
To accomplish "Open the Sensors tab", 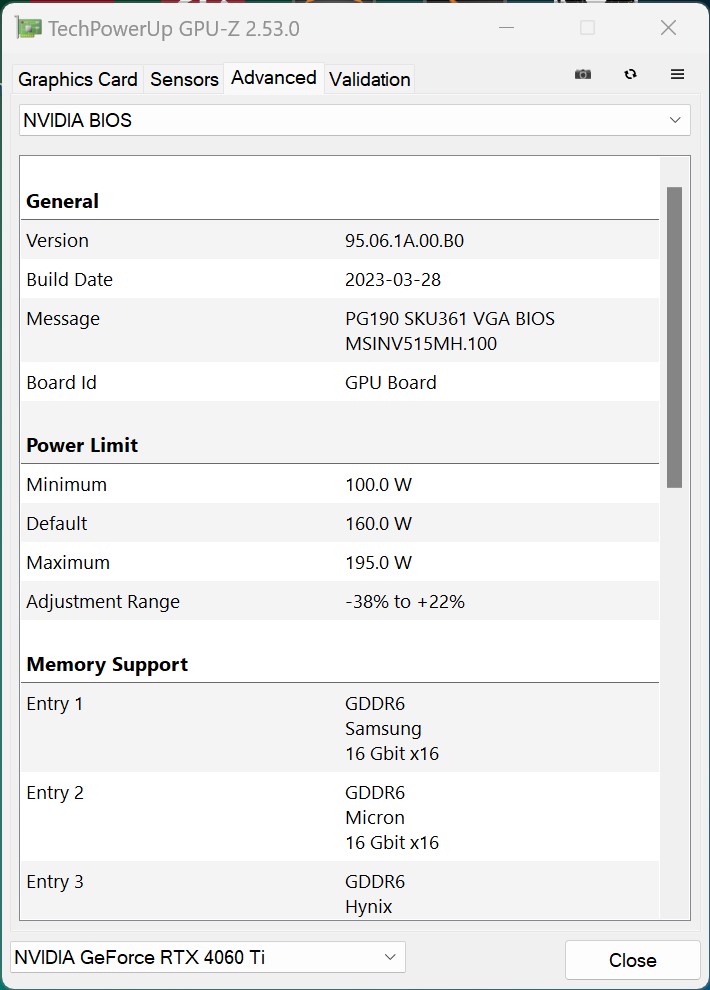I will point(184,79).
